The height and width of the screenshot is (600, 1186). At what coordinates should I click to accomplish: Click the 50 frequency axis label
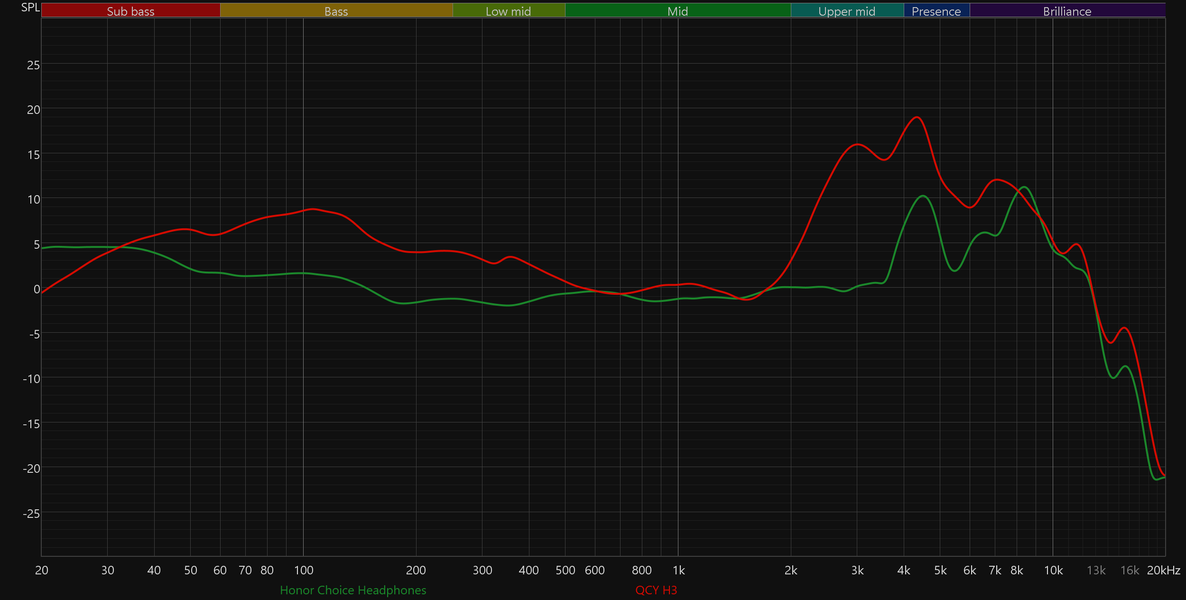[191, 570]
